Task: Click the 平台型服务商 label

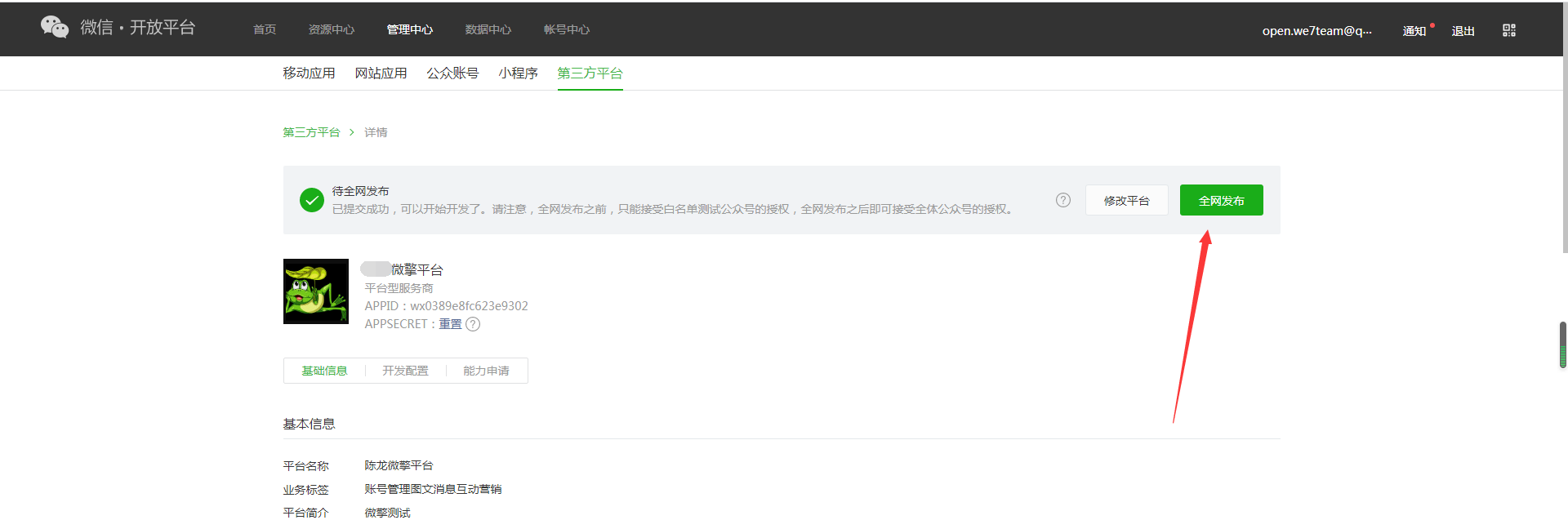Action: click(399, 288)
